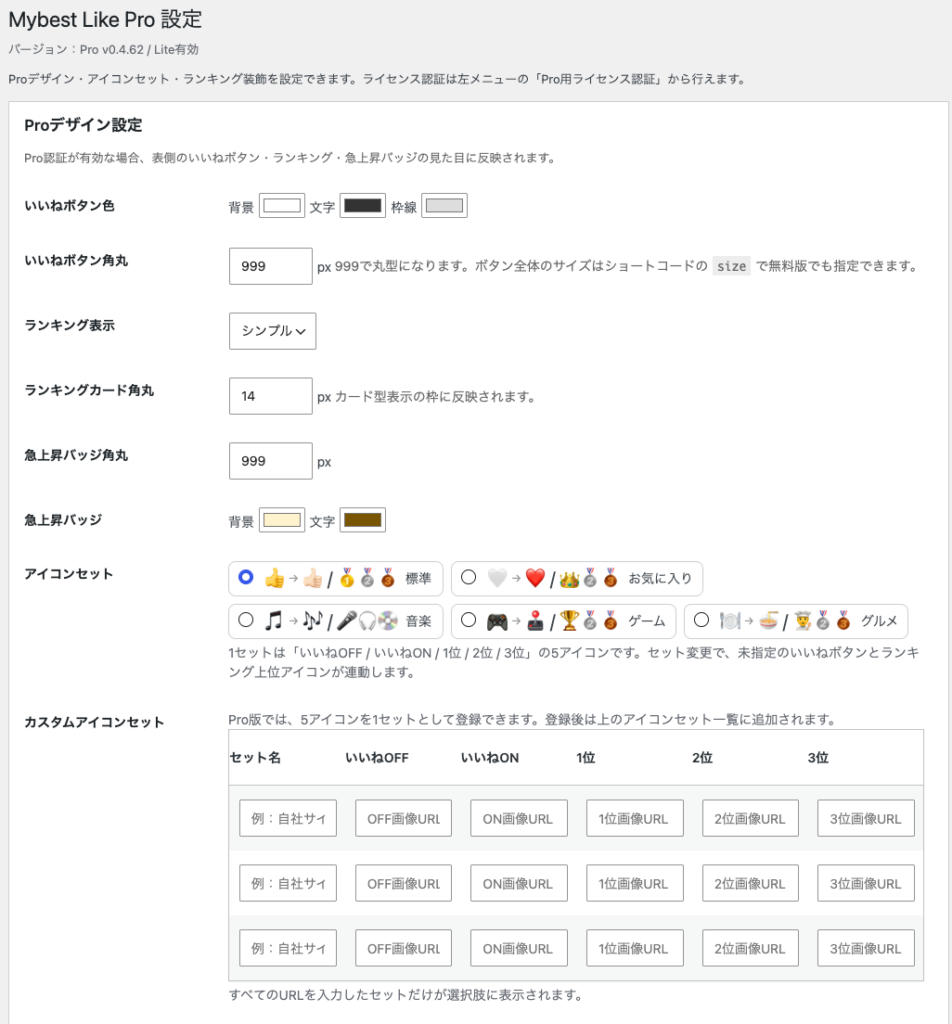Choose the 音楽 icon set radio button

point(246,620)
